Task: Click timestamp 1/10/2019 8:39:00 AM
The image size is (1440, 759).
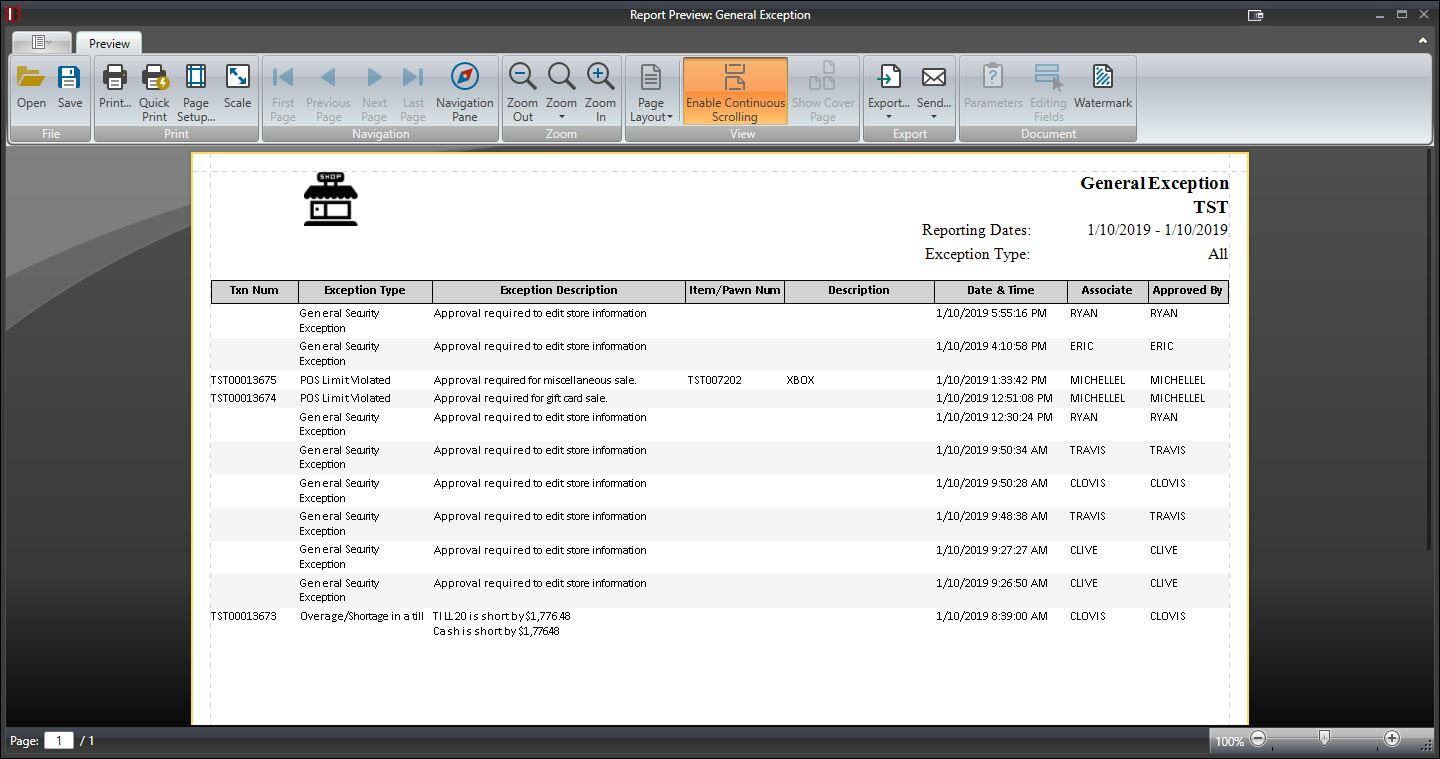Action: click(991, 616)
